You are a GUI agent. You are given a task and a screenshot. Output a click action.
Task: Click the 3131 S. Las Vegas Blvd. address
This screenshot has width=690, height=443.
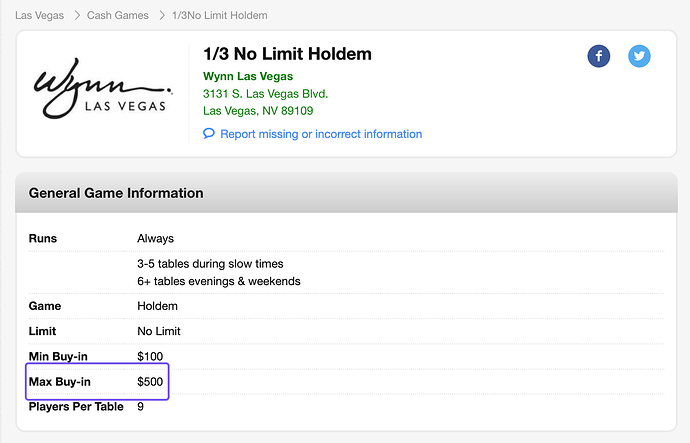(265, 94)
